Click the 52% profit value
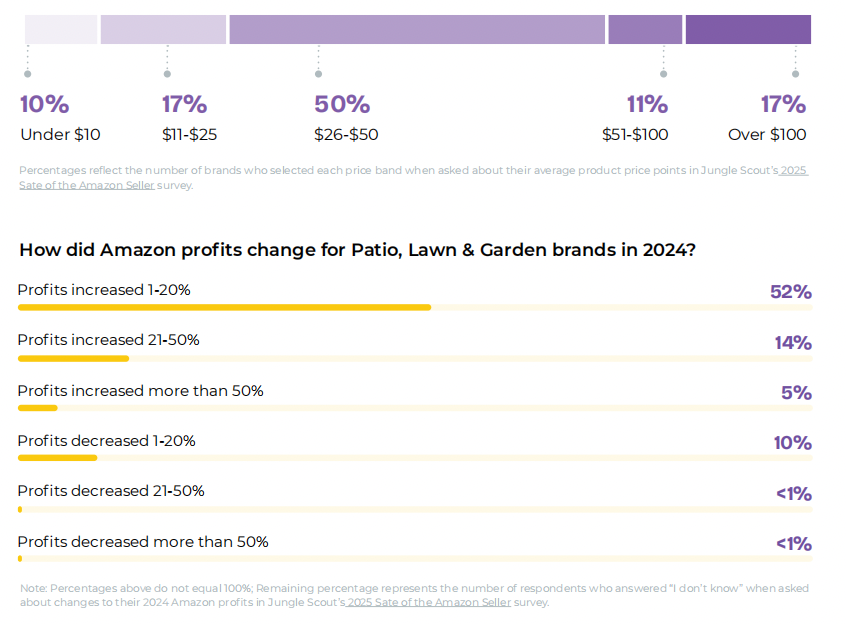Viewport: 846px width, 624px height. click(x=790, y=292)
